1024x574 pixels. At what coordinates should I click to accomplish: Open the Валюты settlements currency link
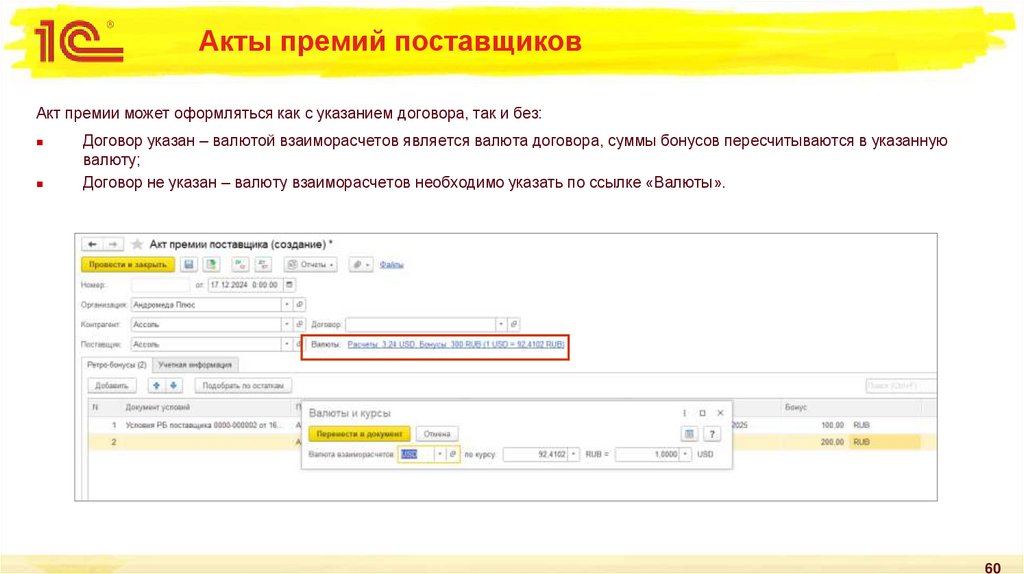(456, 344)
